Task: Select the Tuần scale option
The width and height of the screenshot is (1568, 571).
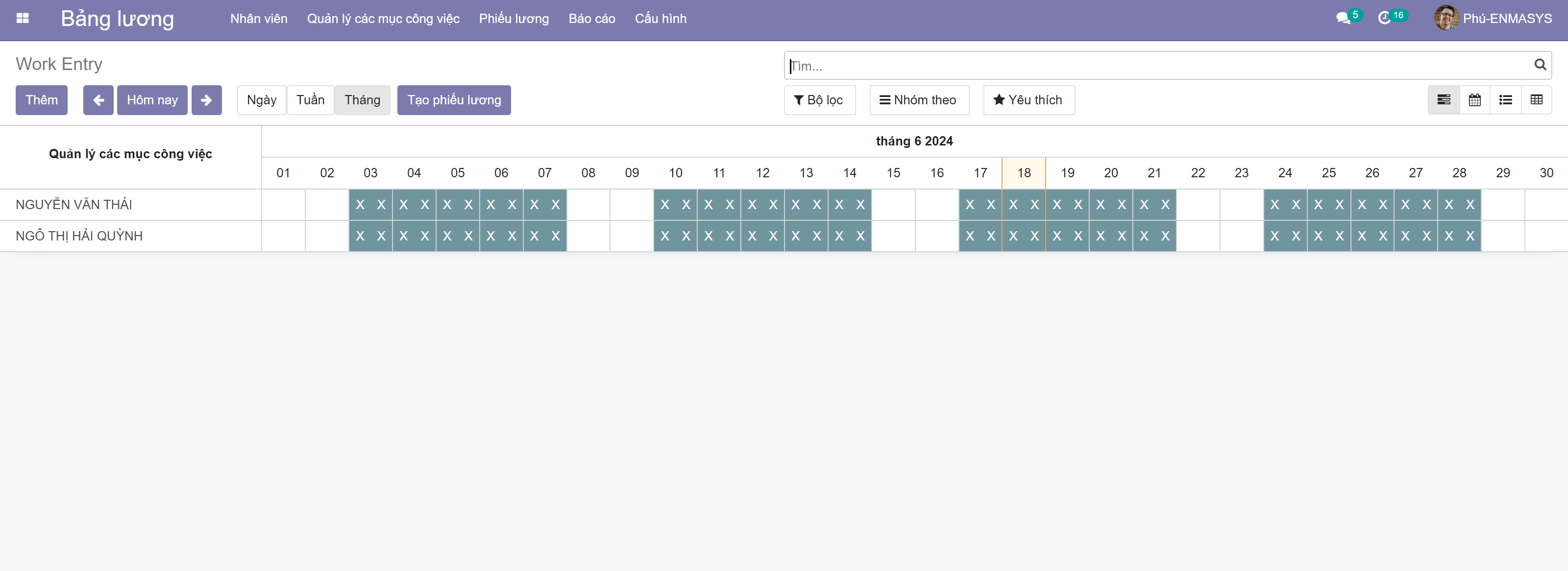Action: 310,100
